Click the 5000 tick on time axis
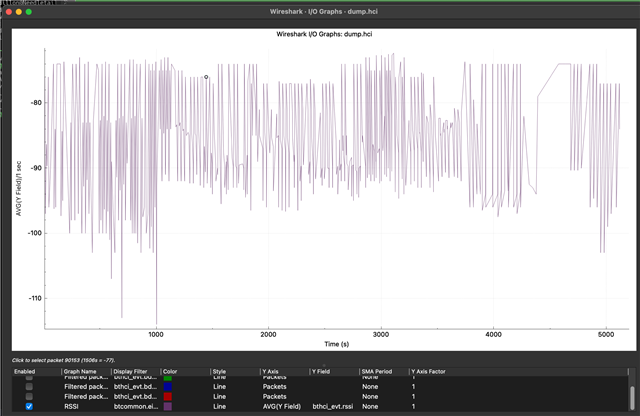Viewport: 640px width, 416px height. 606,334
